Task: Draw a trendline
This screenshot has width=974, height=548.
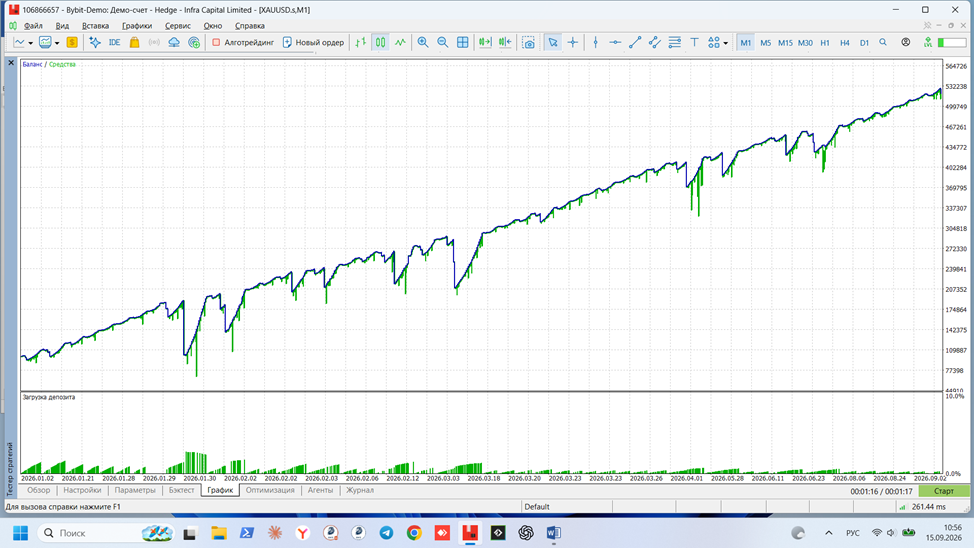Action: pyautogui.click(x=635, y=42)
